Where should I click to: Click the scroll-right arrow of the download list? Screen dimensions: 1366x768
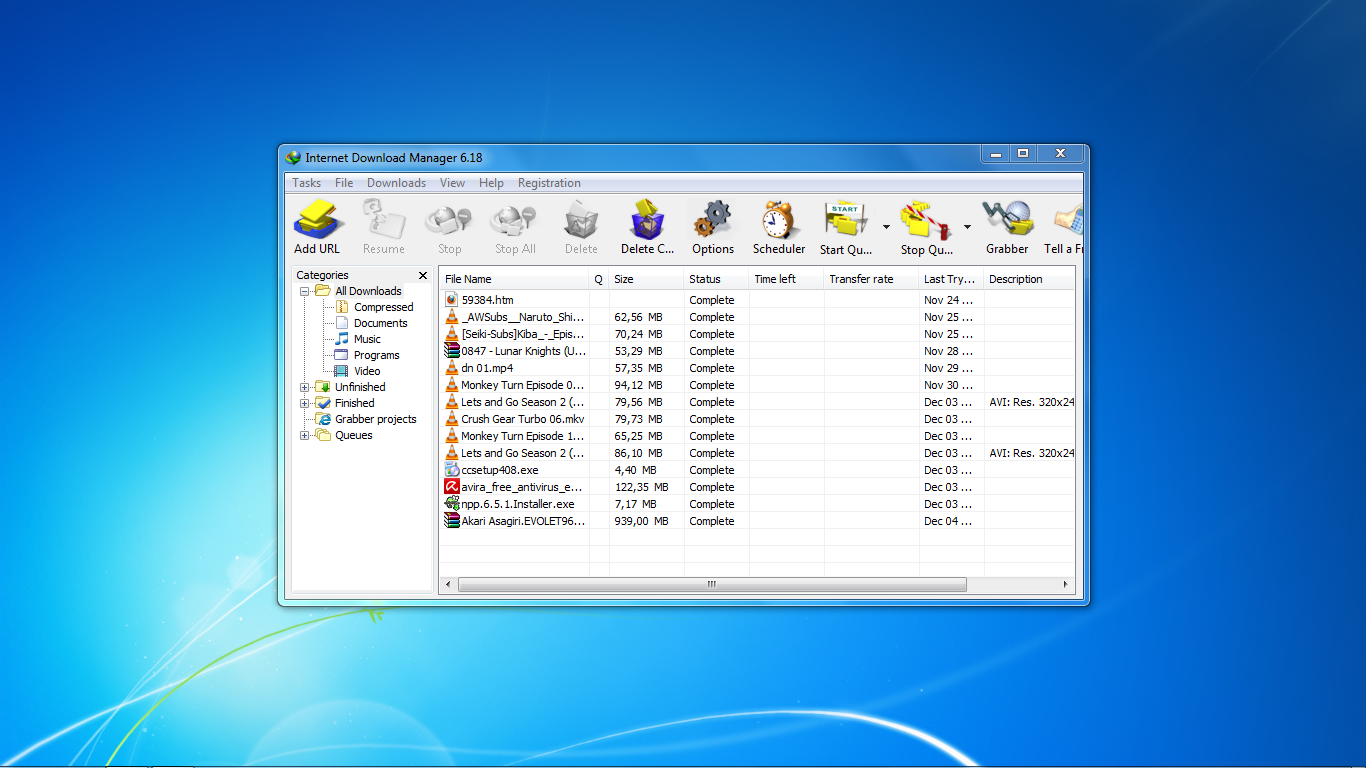[x=1066, y=584]
